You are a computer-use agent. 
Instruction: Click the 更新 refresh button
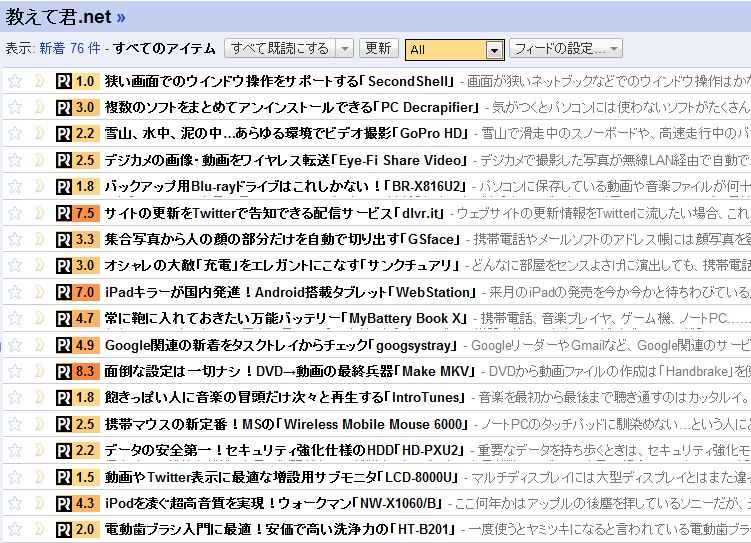pos(378,48)
